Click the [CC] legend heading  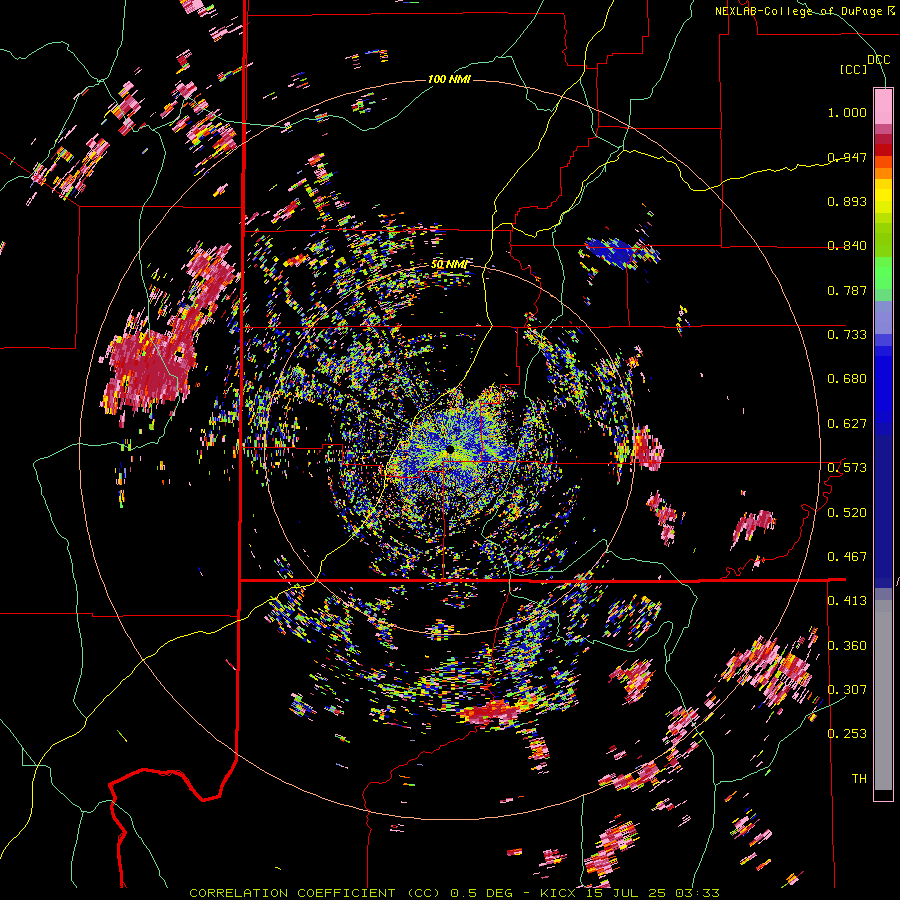pos(853,69)
